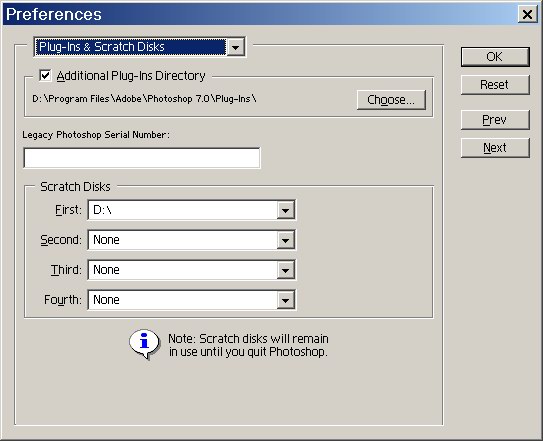Click the plug-ins path D:\Program Files\Adobe\Photoshop 7.0\Plug-Ins\

pos(144,99)
